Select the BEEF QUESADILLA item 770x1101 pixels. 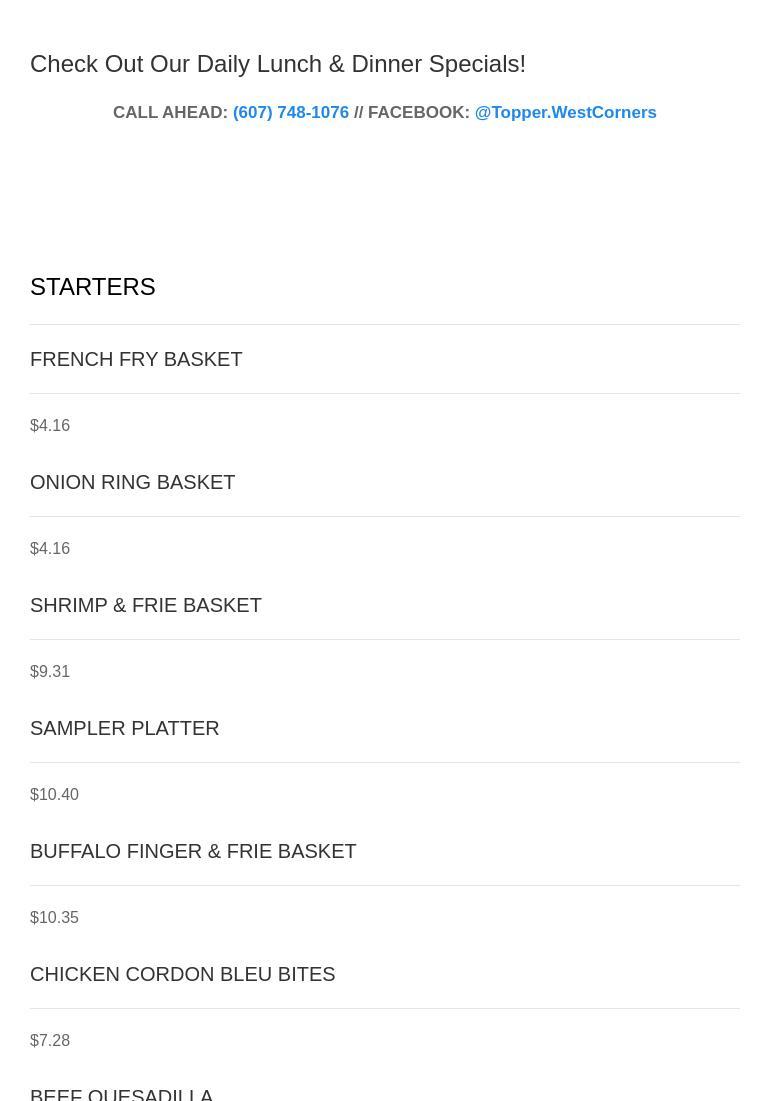[x=121, y=1094]
